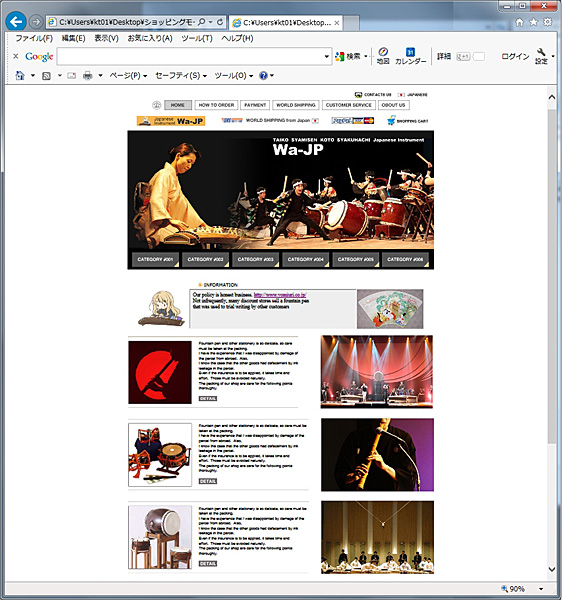562x600 pixels.
Task: Click the Help question mark icon
Action: pos(263,76)
